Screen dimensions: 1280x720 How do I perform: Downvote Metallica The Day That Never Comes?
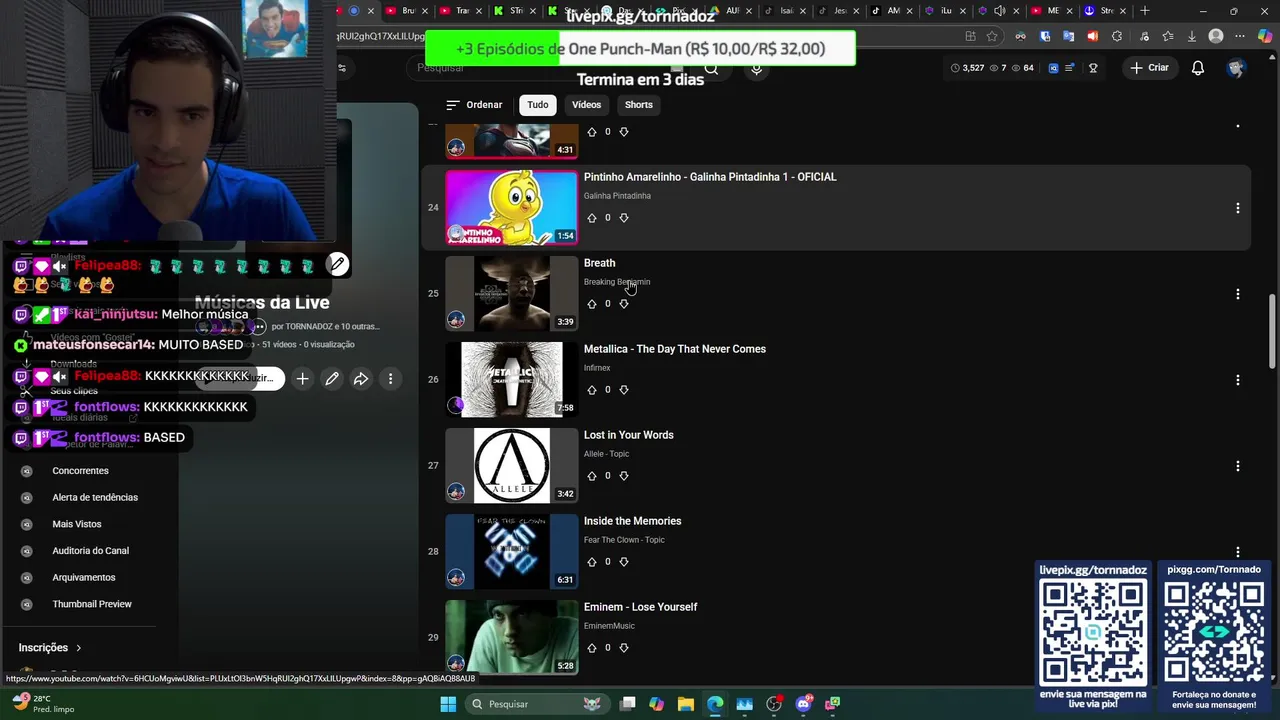tap(624, 390)
